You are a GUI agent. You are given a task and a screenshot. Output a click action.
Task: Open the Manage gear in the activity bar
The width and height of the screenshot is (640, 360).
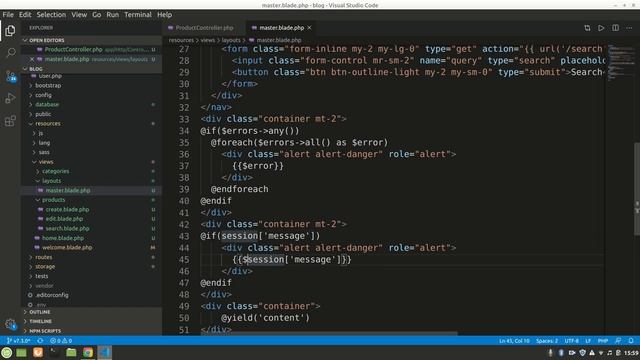click(10, 324)
